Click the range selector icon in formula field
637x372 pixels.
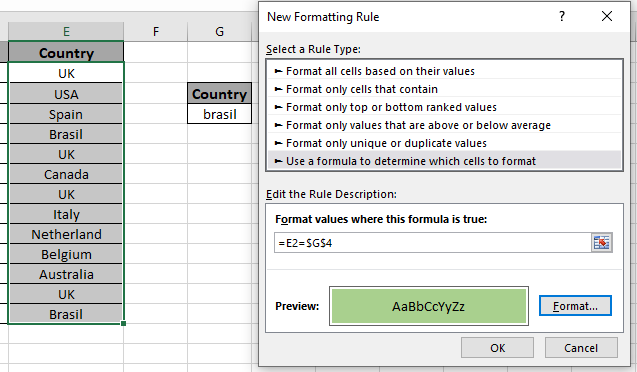pos(601,243)
